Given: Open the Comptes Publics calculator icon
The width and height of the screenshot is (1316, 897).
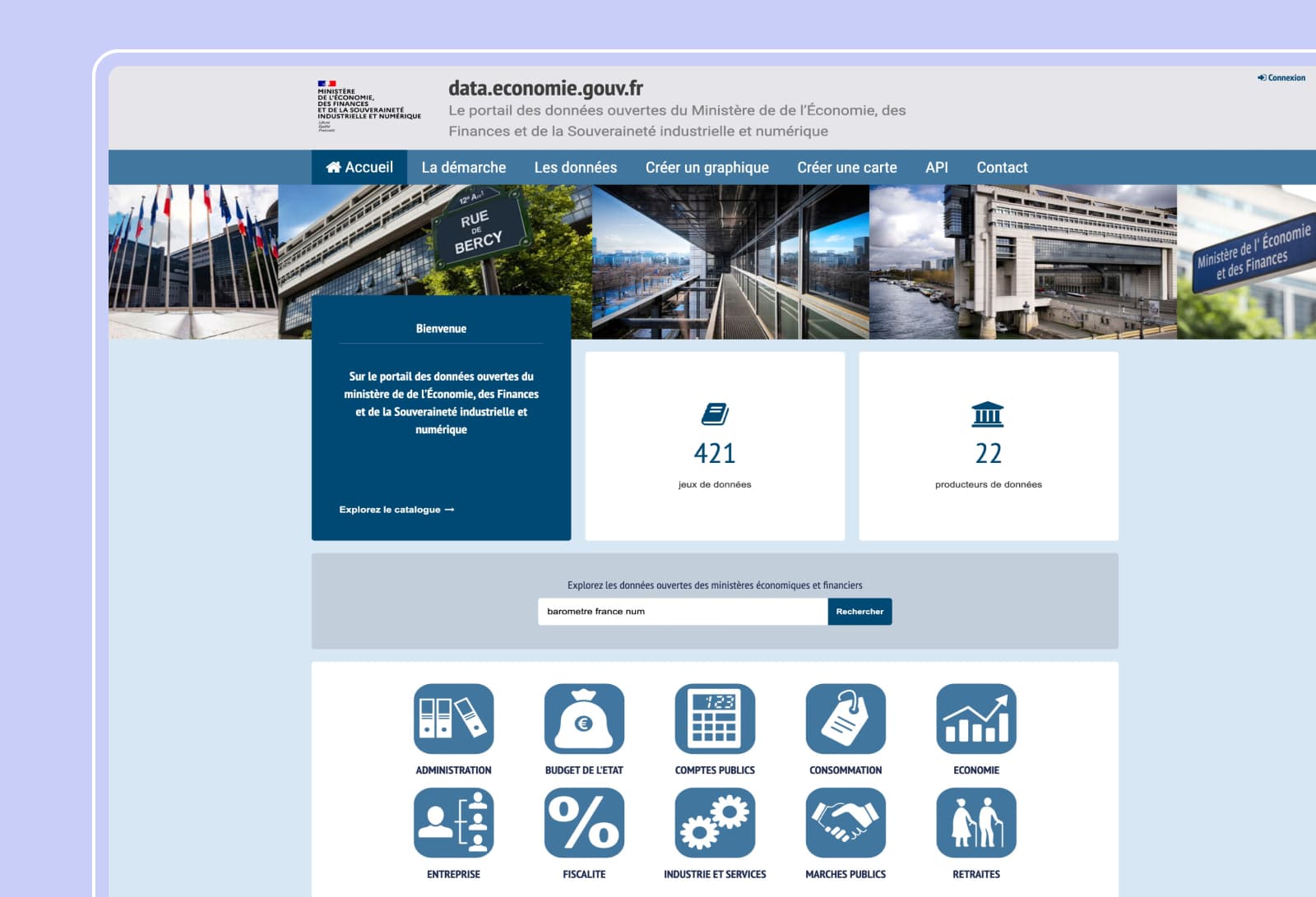Looking at the screenshot, I should click(715, 719).
